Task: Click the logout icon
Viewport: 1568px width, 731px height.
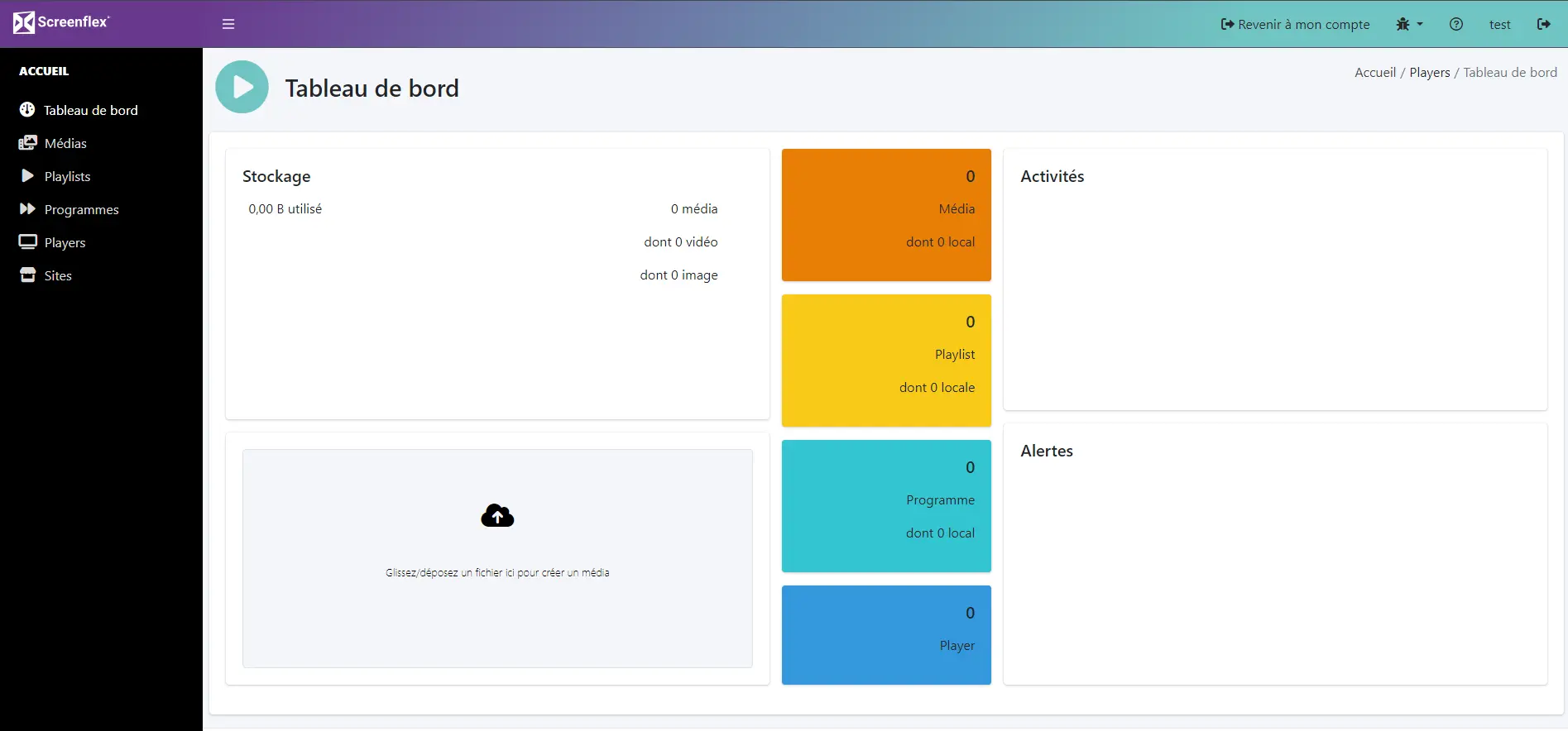Action: pos(1544,24)
